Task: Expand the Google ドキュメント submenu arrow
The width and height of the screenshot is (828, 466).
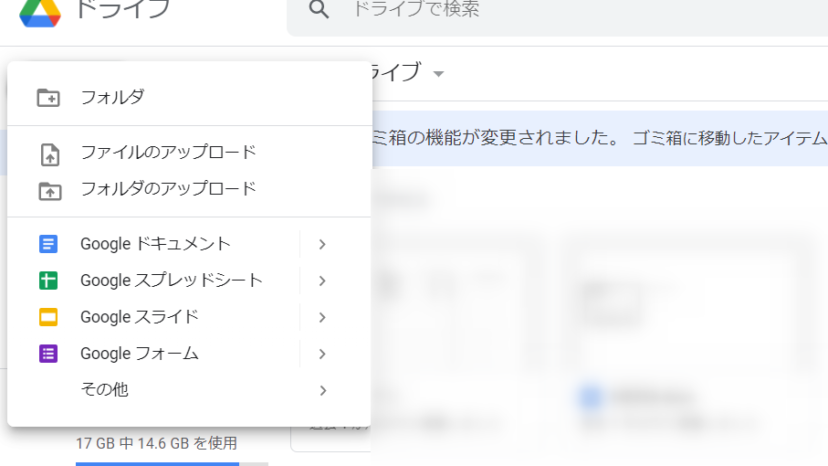Action: (x=322, y=244)
